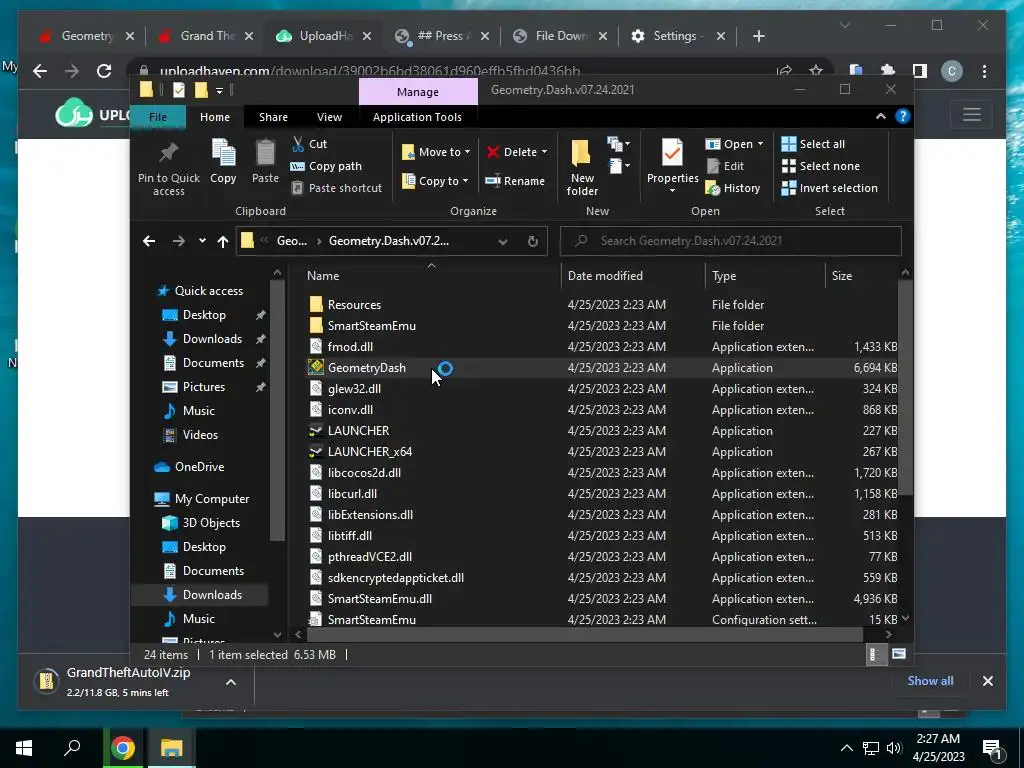Bookmark this page with star icon
Screen dimensions: 1024x768
pos(816,71)
